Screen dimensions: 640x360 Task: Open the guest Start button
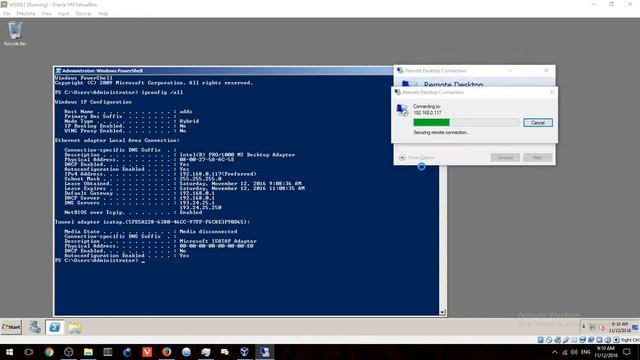coord(11,327)
